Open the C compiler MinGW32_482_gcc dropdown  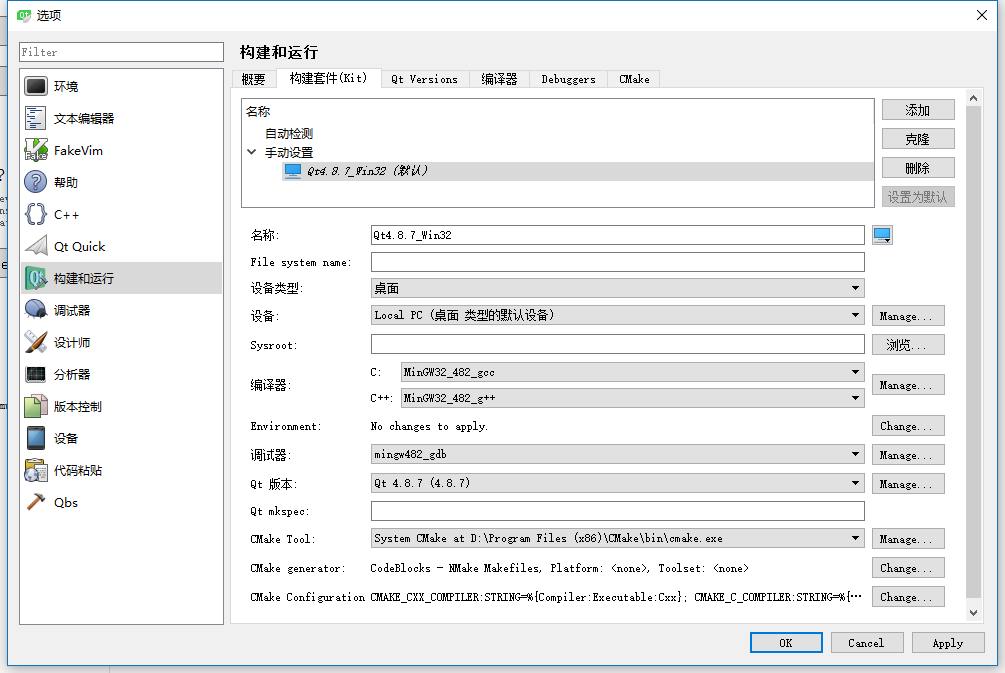(x=633, y=372)
